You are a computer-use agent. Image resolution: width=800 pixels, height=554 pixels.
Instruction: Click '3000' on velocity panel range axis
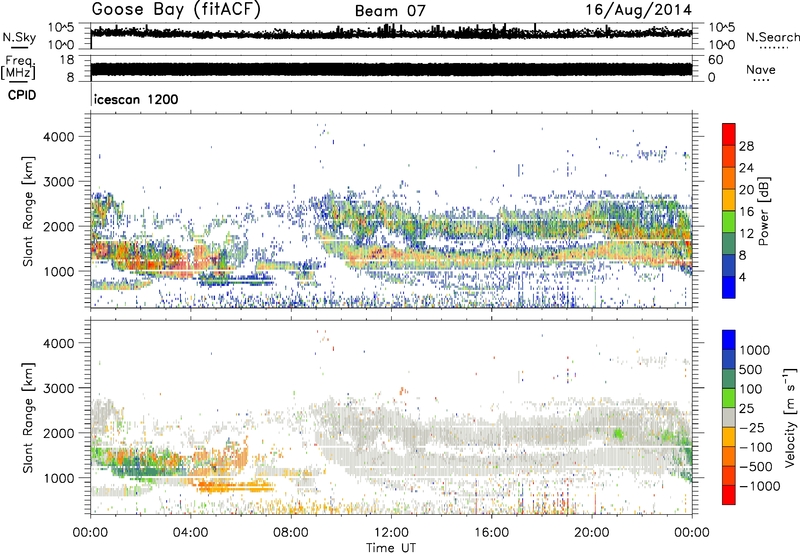tap(58, 388)
